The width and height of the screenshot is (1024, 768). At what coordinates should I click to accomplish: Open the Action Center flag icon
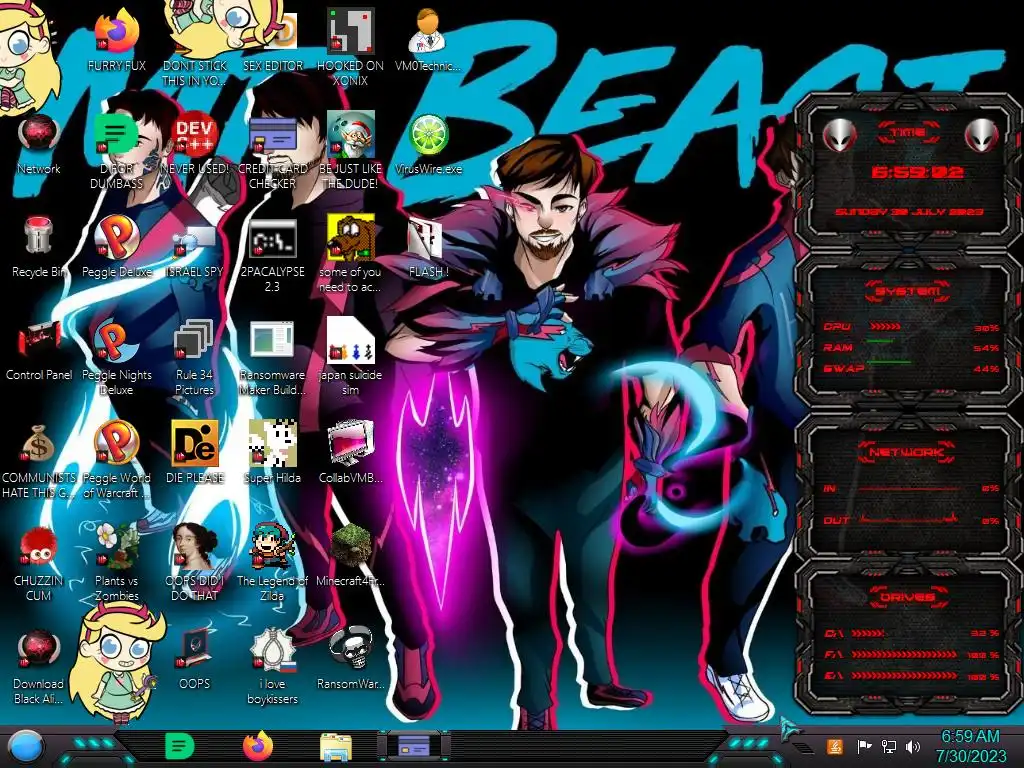point(865,746)
